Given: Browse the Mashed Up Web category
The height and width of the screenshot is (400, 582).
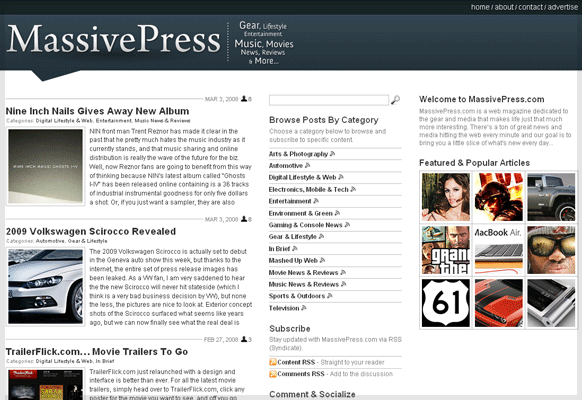Looking at the screenshot, I should click(293, 261).
